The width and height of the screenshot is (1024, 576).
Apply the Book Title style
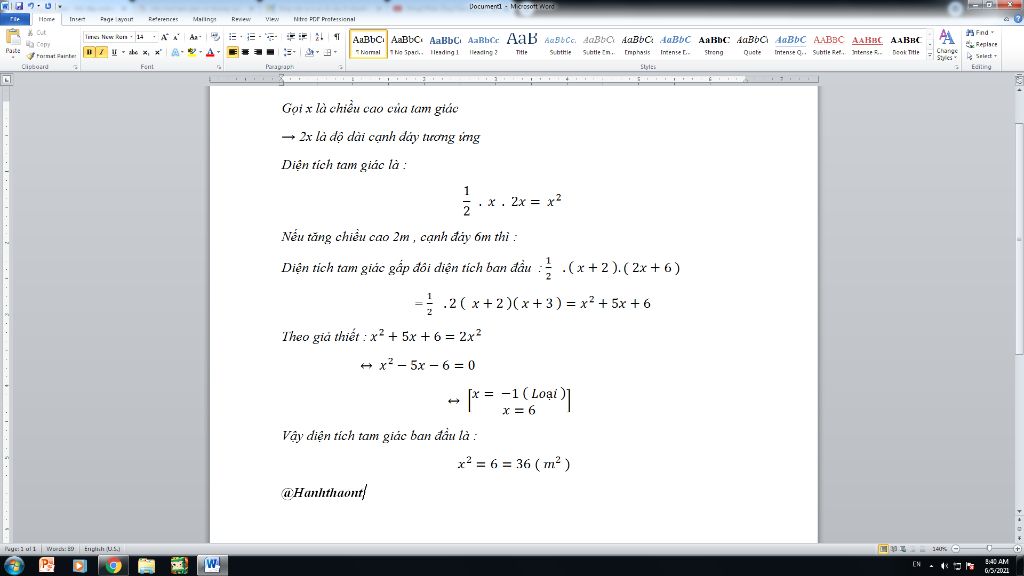pyautogui.click(x=906, y=44)
